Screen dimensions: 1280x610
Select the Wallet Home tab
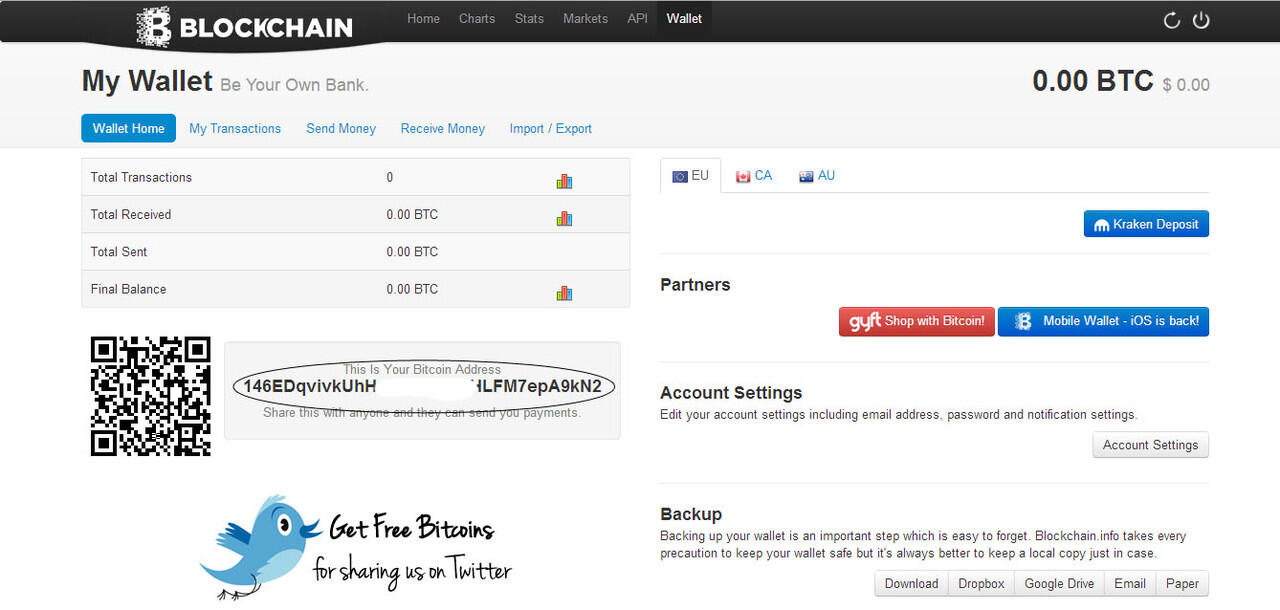click(129, 128)
